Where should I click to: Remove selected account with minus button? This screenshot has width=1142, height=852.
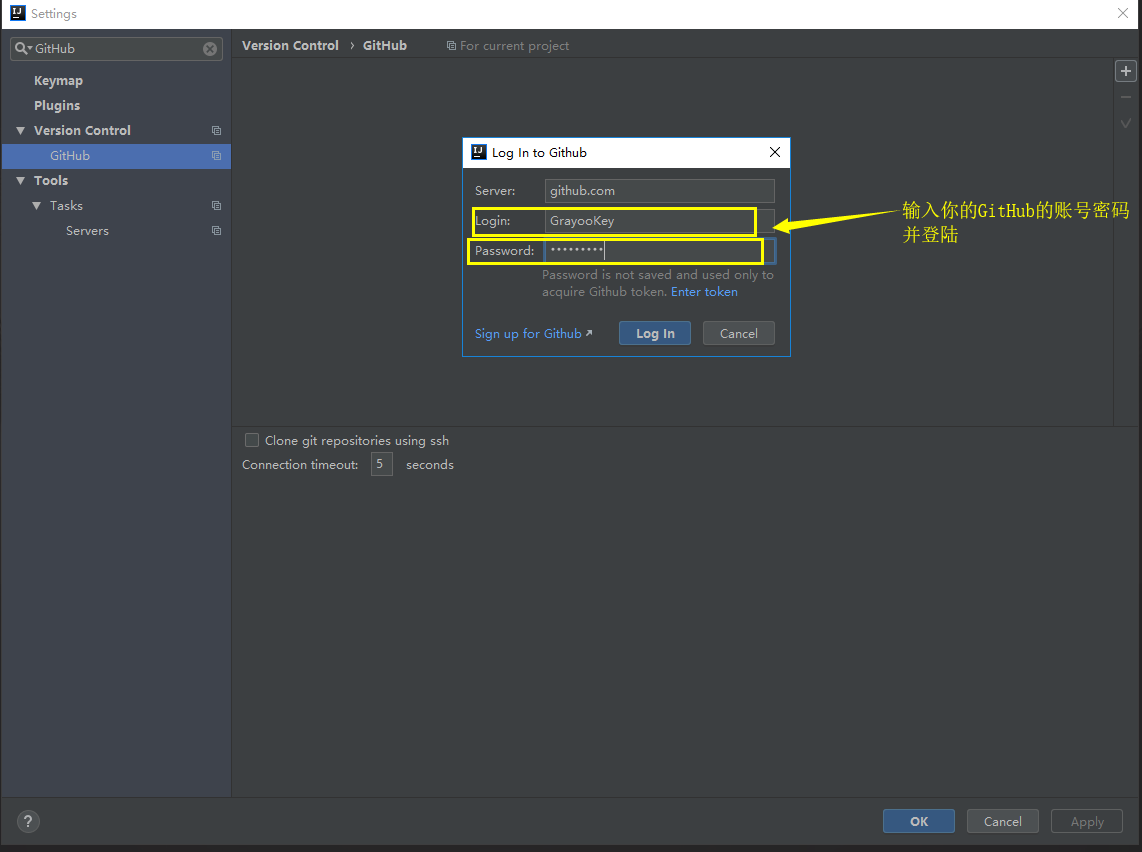tap(1126, 97)
